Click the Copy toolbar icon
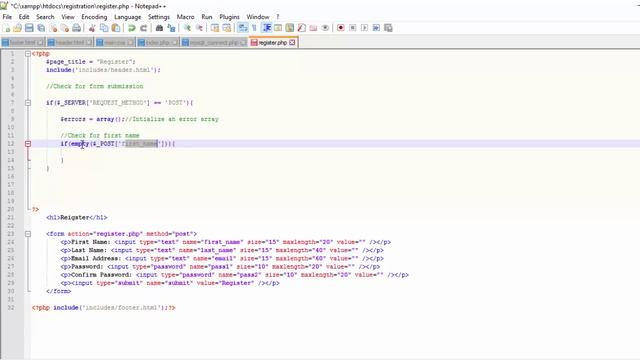This screenshot has height=360, width=640. (x=104, y=28)
